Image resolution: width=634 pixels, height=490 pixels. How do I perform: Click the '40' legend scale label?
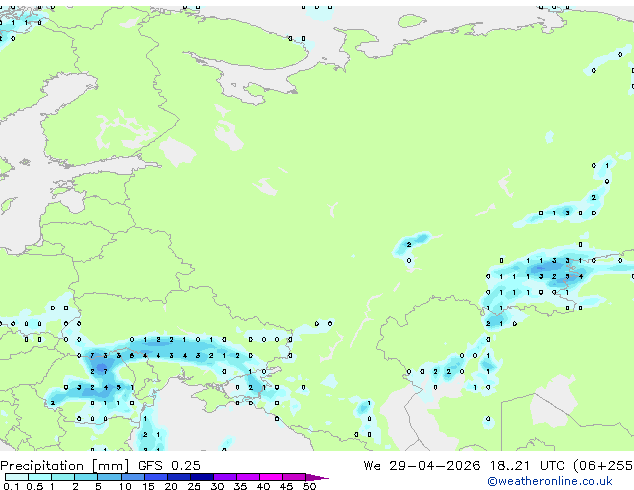click(x=263, y=486)
